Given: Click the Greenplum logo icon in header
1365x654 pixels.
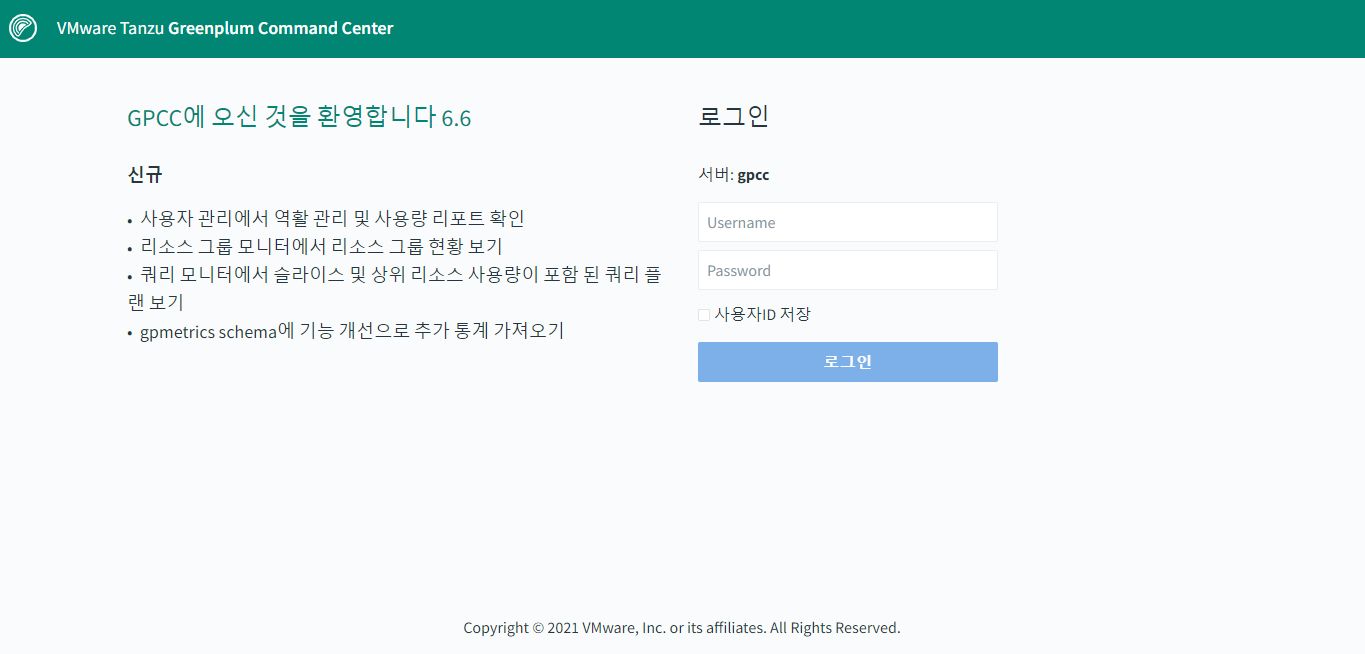Looking at the screenshot, I should click(x=23, y=28).
